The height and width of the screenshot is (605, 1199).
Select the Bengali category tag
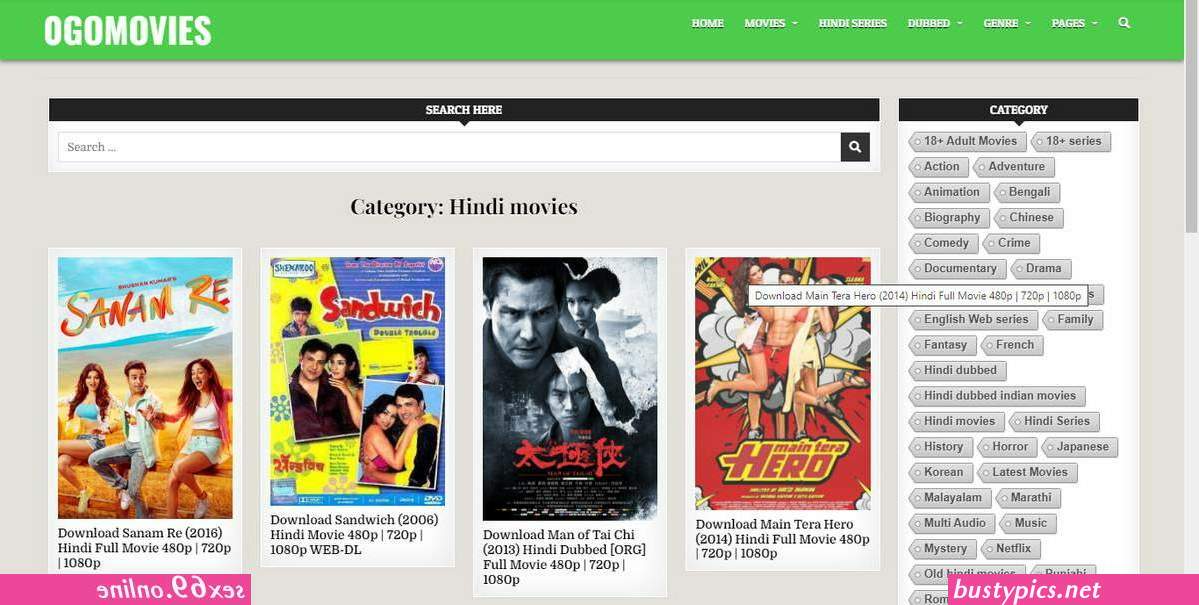click(x=1027, y=192)
